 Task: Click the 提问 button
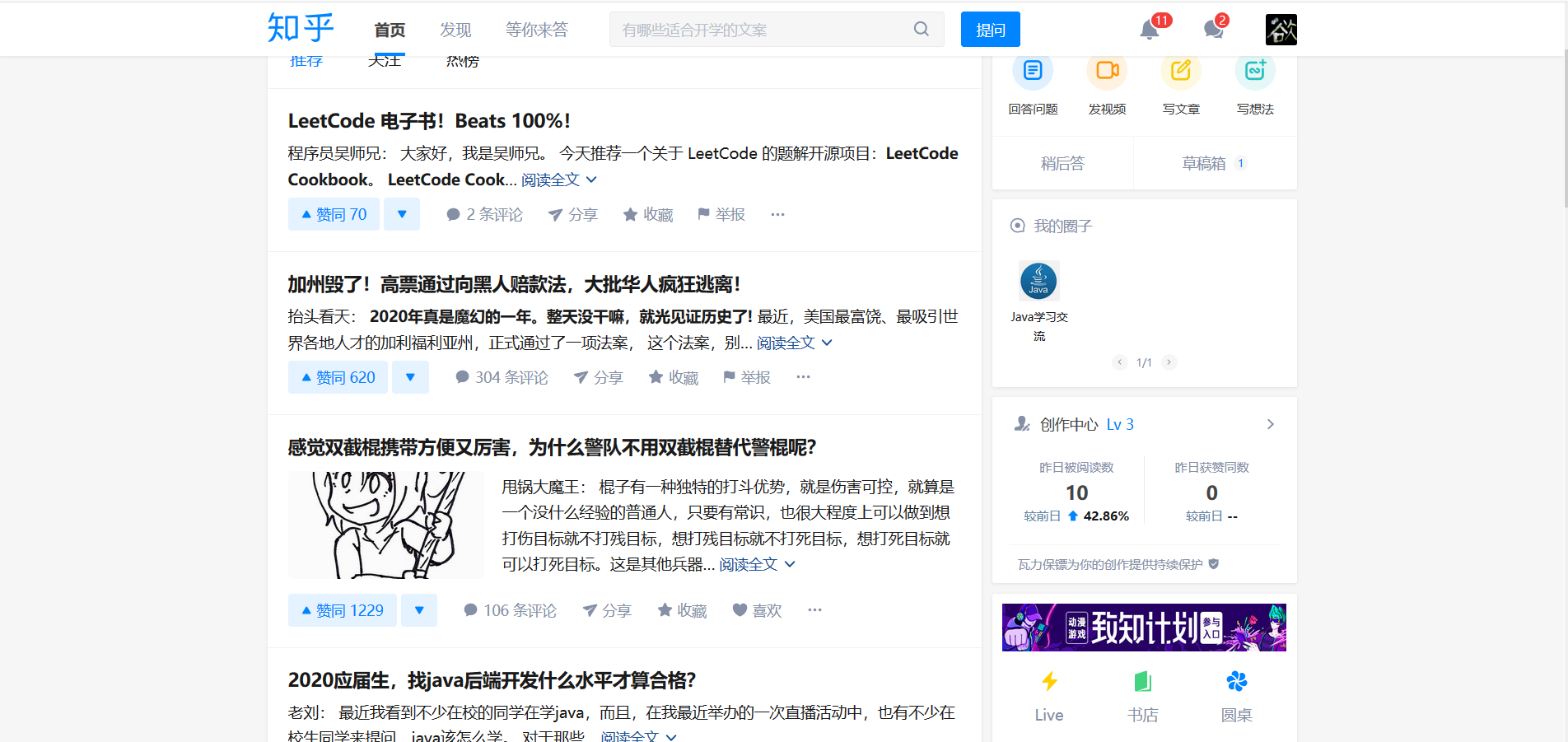(x=990, y=29)
